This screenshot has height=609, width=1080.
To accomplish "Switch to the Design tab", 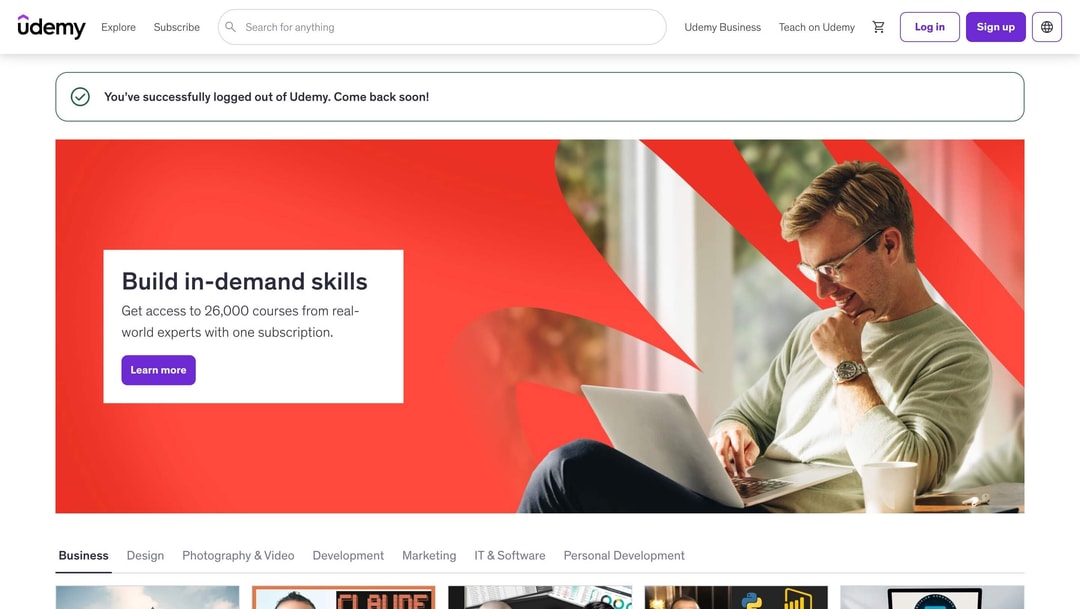I will click(x=145, y=555).
